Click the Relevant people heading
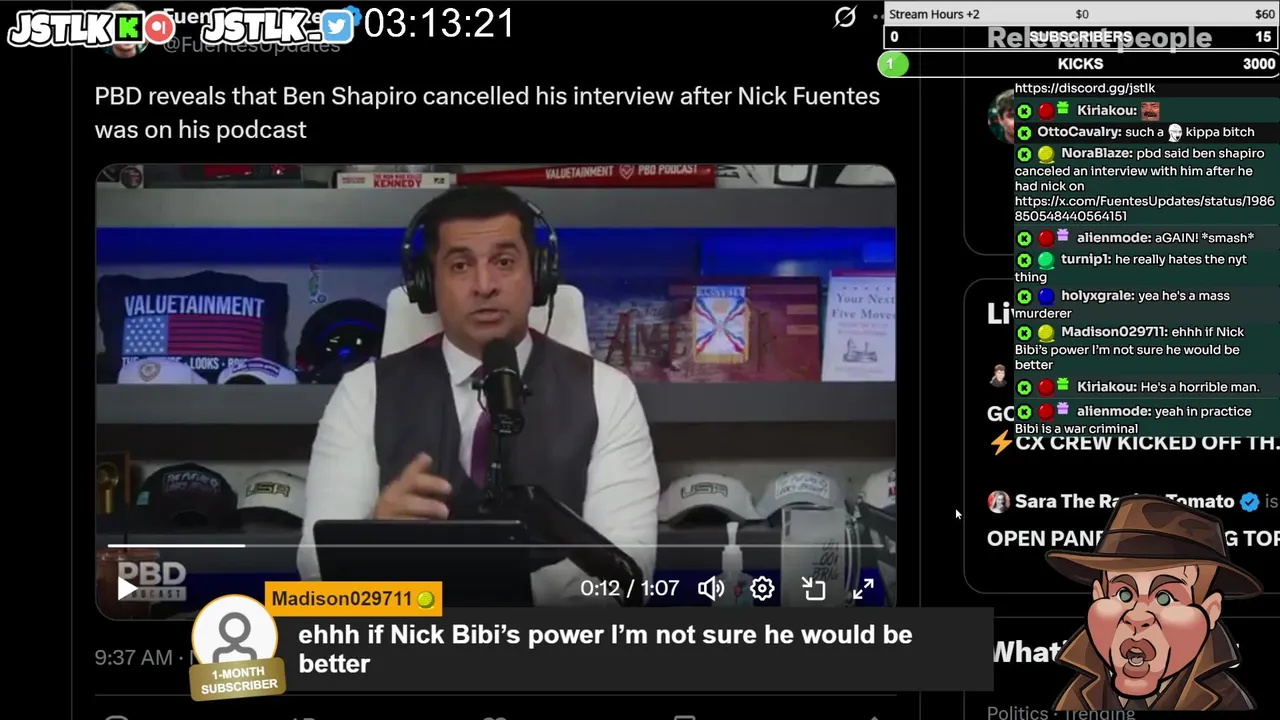 click(1100, 38)
